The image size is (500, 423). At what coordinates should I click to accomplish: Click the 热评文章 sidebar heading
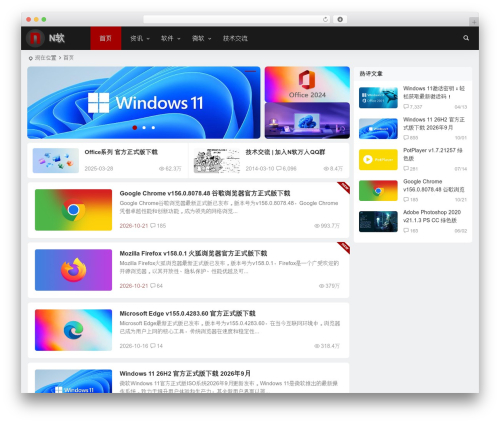371,74
